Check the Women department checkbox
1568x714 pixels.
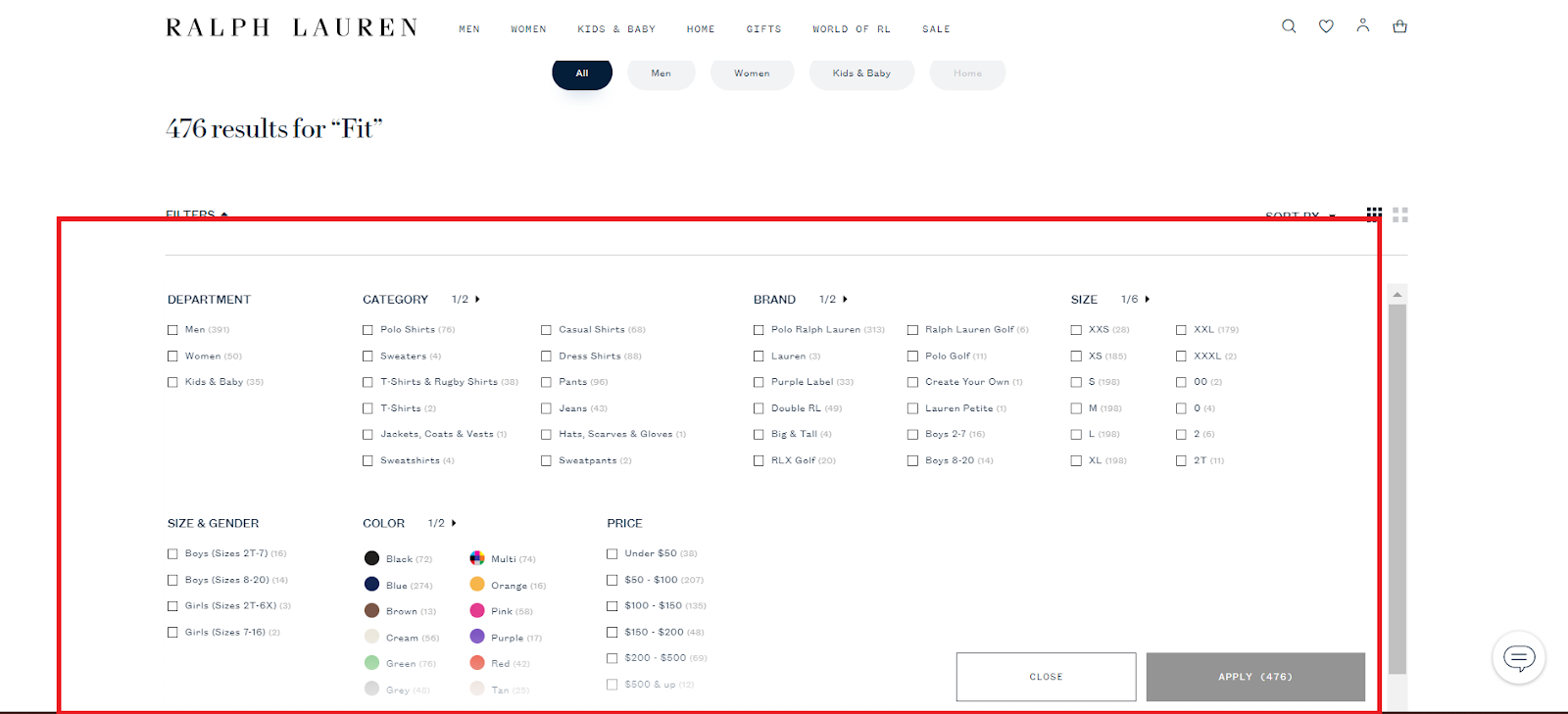[172, 357]
